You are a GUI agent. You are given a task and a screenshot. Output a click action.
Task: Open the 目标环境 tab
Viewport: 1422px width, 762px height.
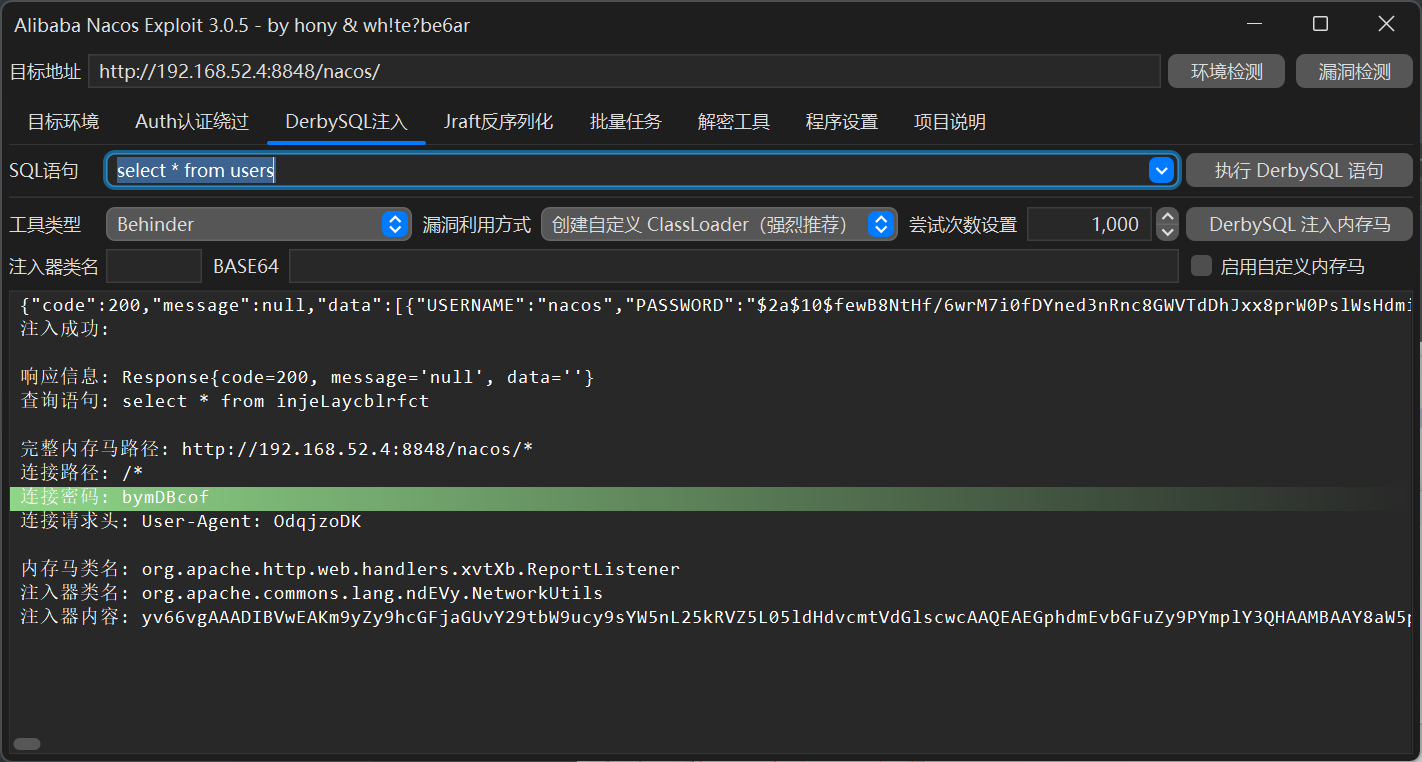click(63, 122)
